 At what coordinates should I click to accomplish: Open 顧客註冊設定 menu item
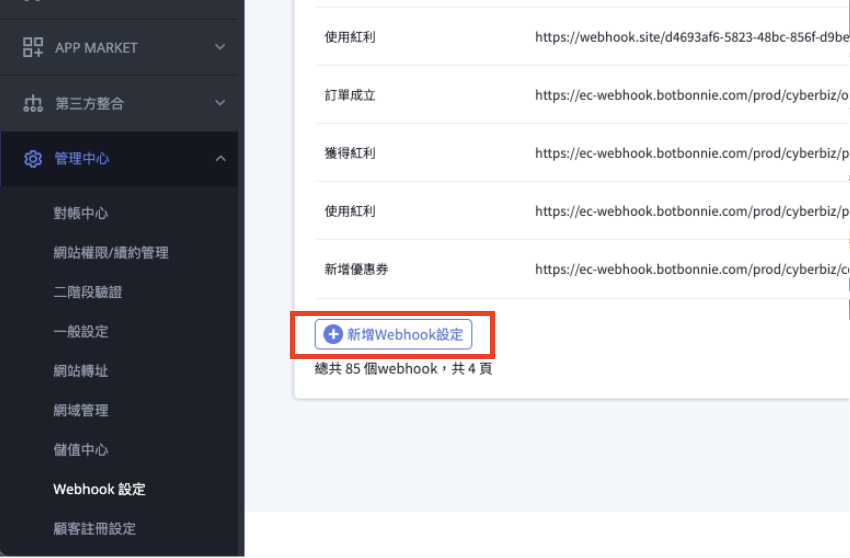click(x=95, y=528)
